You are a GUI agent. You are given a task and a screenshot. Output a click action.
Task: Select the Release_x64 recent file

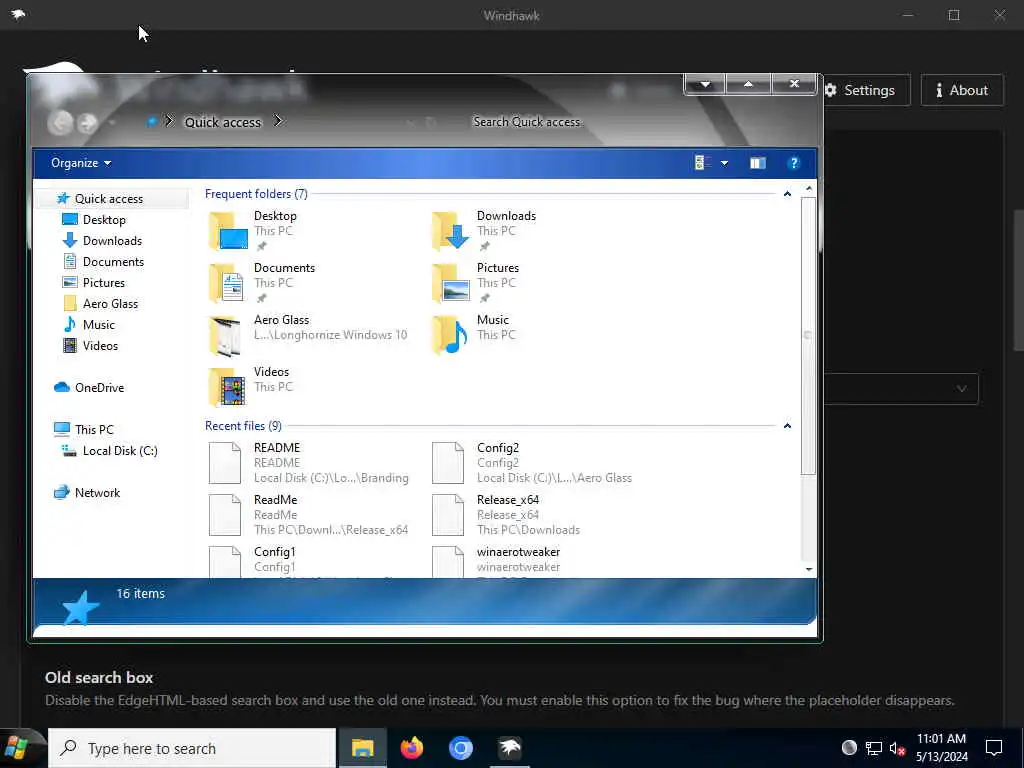[x=507, y=515]
